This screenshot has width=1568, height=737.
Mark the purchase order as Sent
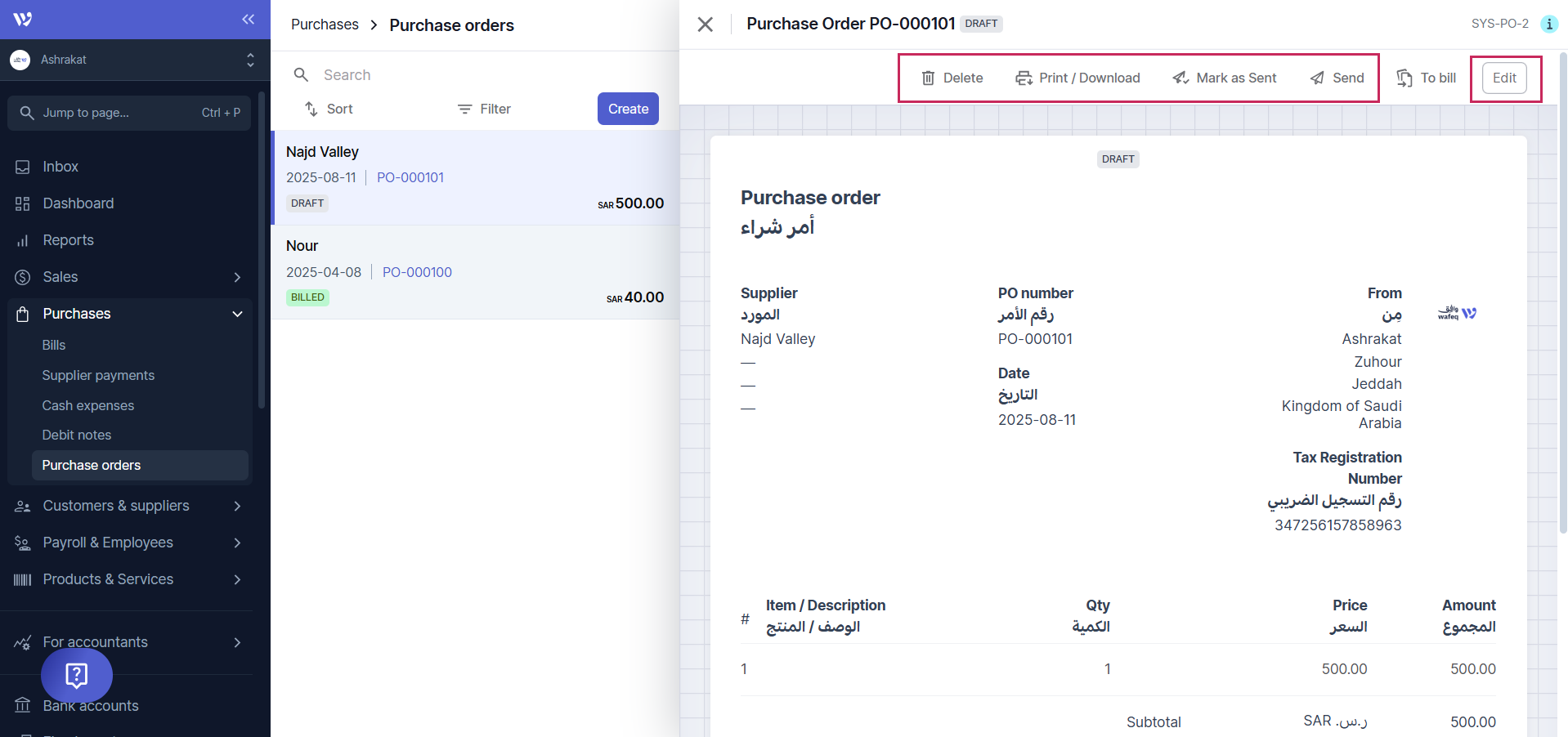[1224, 78]
